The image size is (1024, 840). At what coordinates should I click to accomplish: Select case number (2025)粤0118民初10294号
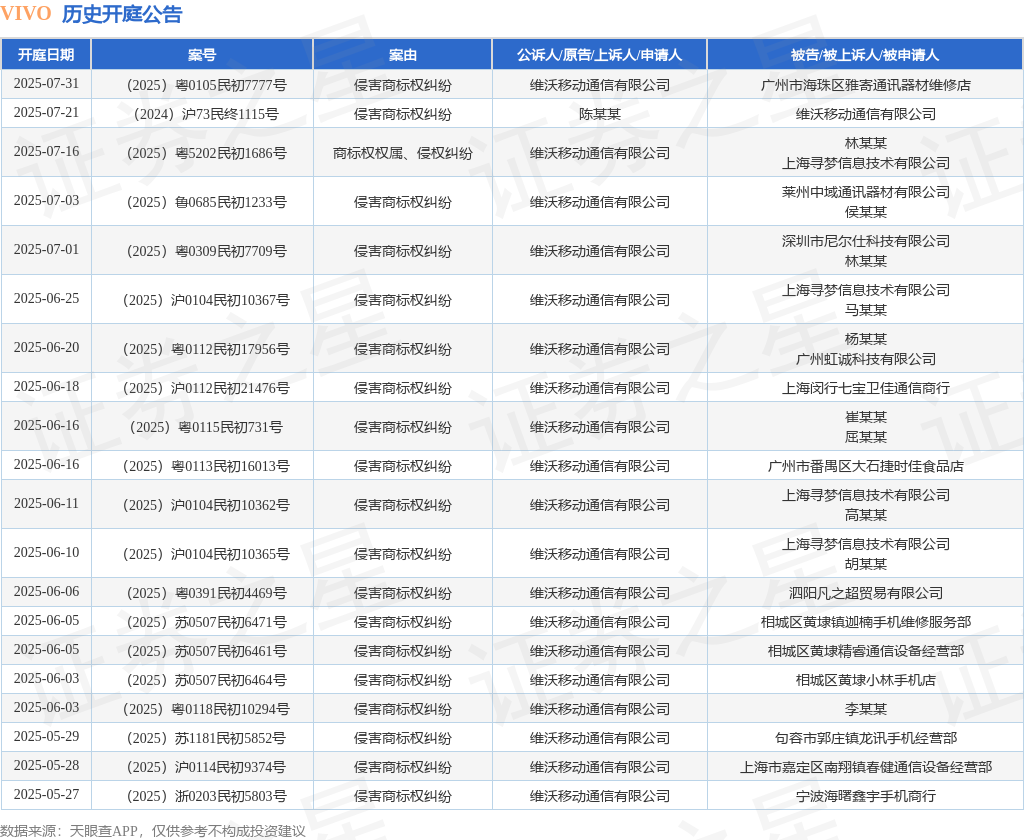click(206, 709)
